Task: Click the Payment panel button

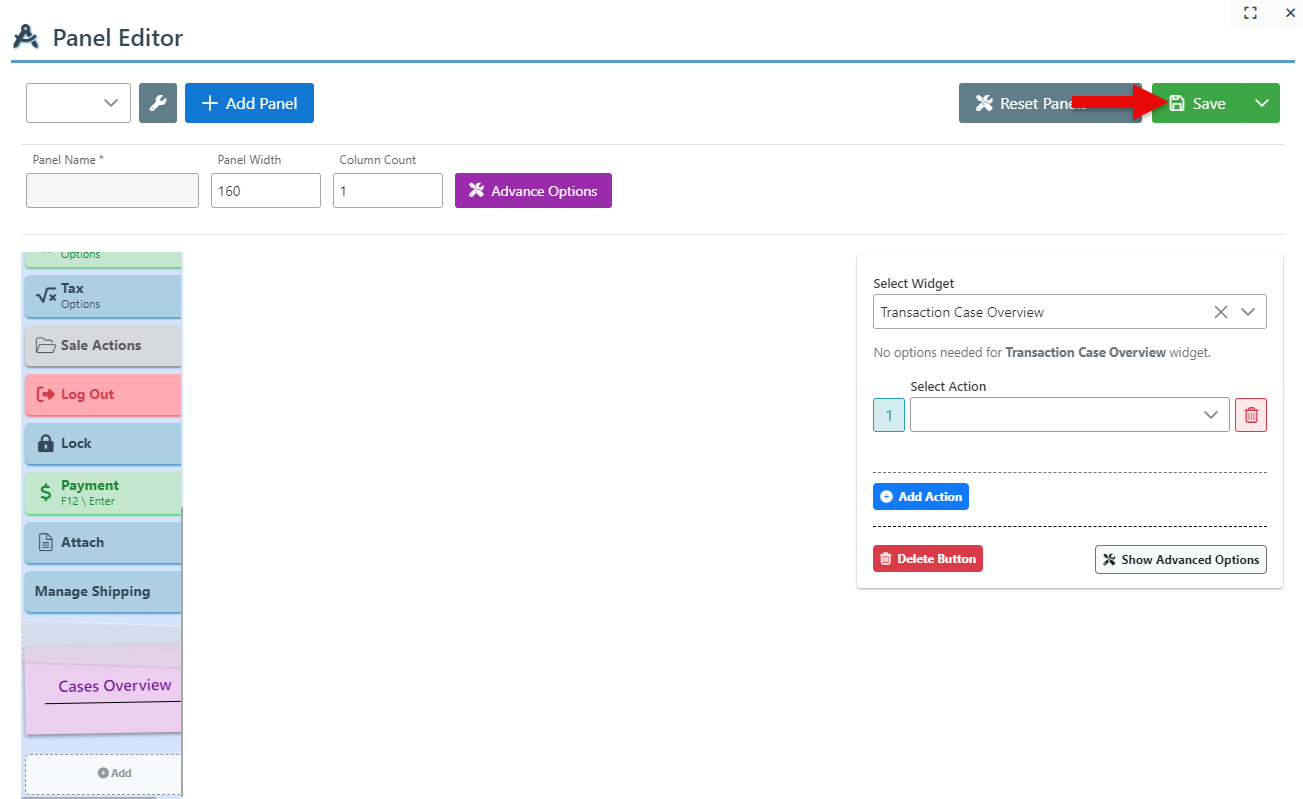Action: point(102,493)
